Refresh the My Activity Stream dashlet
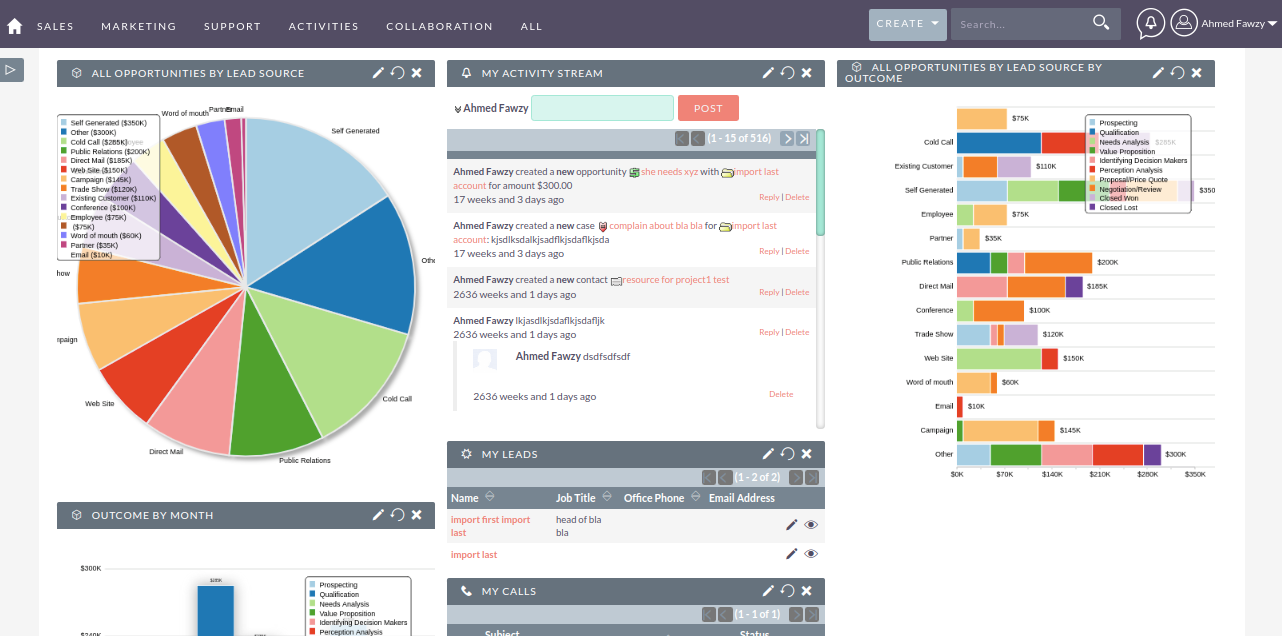Screen dimensions: 1282x636 click(x=787, y=73)
